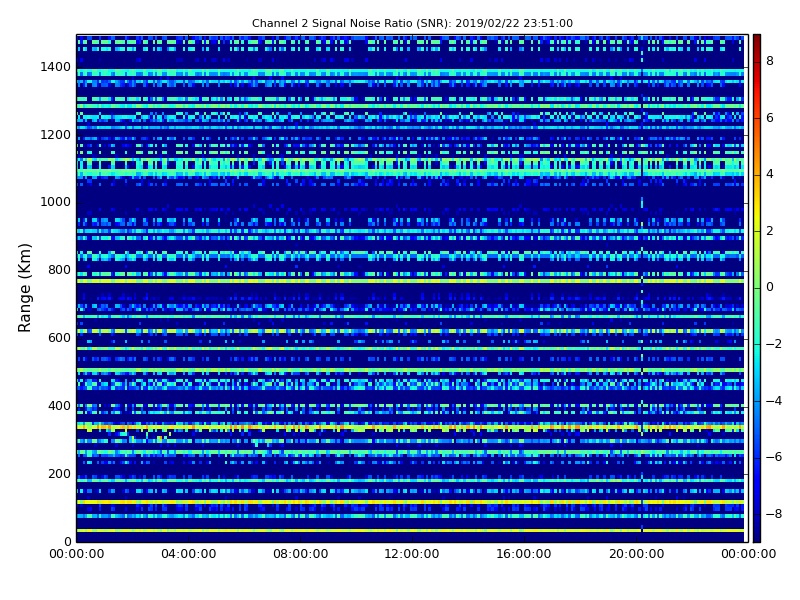Image resolution: width=800 pixels, height=600 pixels.
Task: Click colorbar value 0
Action: 770,287
